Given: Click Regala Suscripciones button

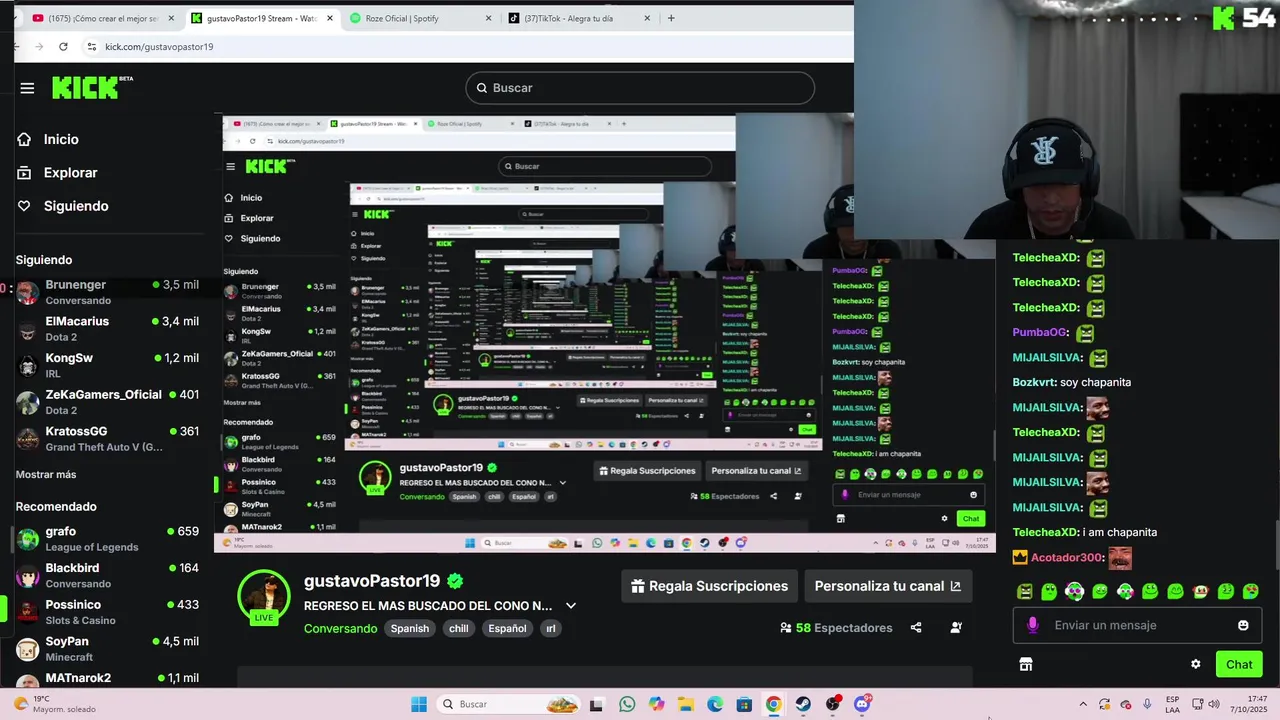Looking at the screenshot, I should click(709, 586).
